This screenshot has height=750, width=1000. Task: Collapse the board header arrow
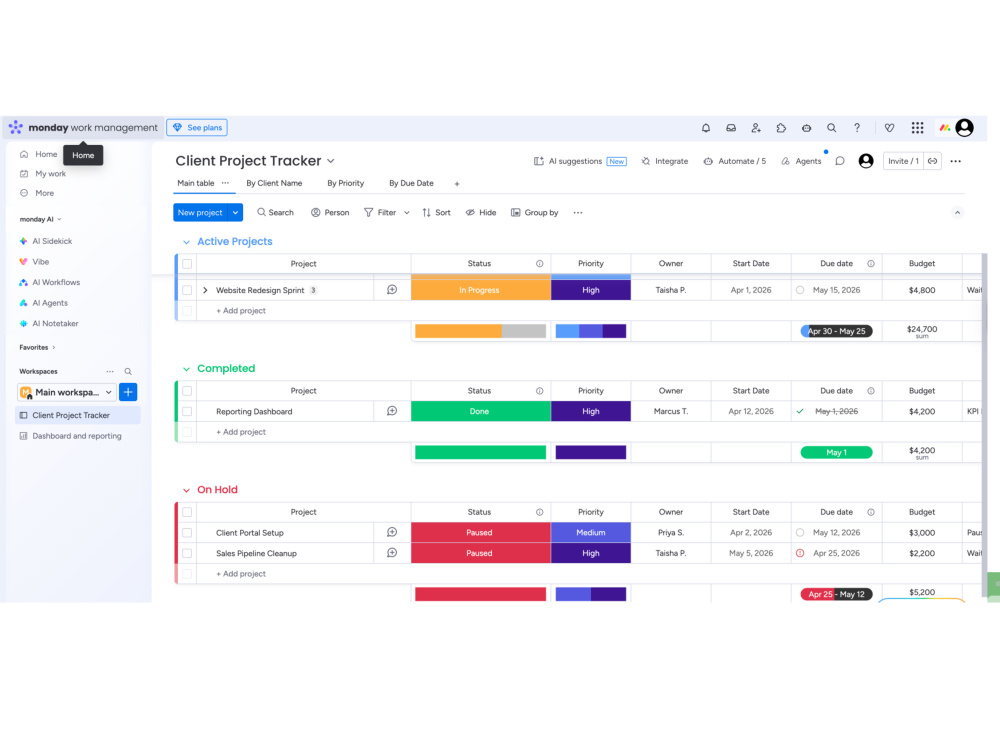pos(957,212)
